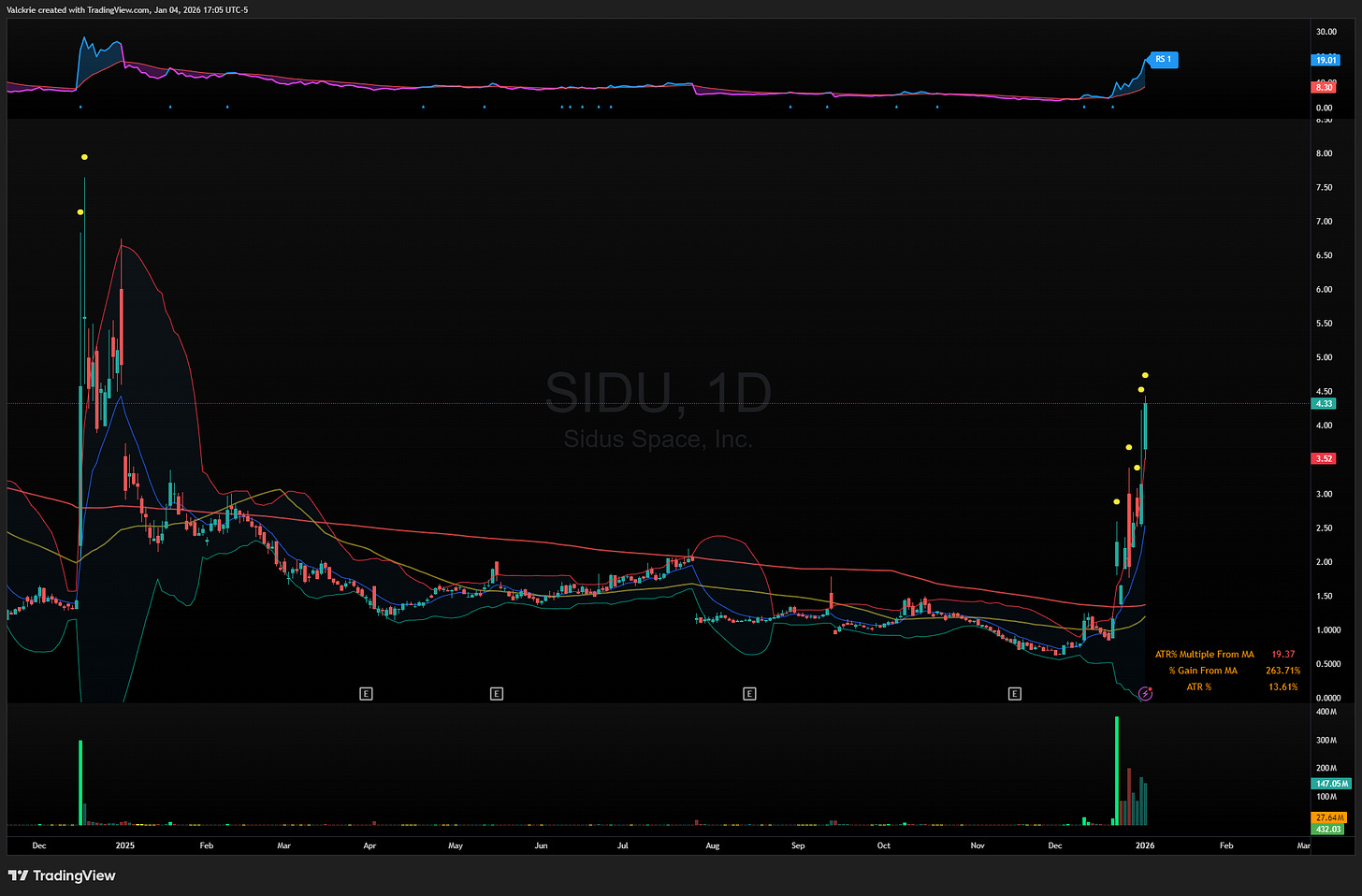Click the 100M volume axis value
This screenshot has width=1362, height=896.
pyautogui.click(x=1326, y=797)
